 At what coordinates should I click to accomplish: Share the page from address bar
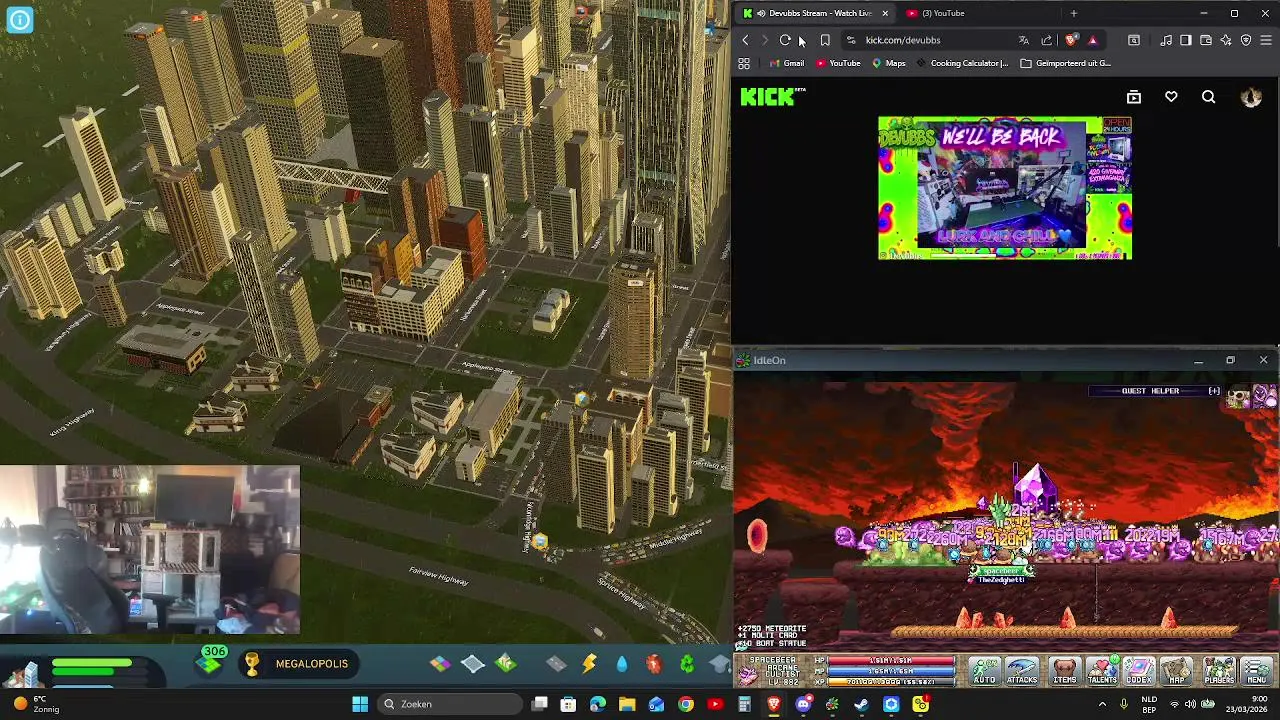[x=1046, y=40]
